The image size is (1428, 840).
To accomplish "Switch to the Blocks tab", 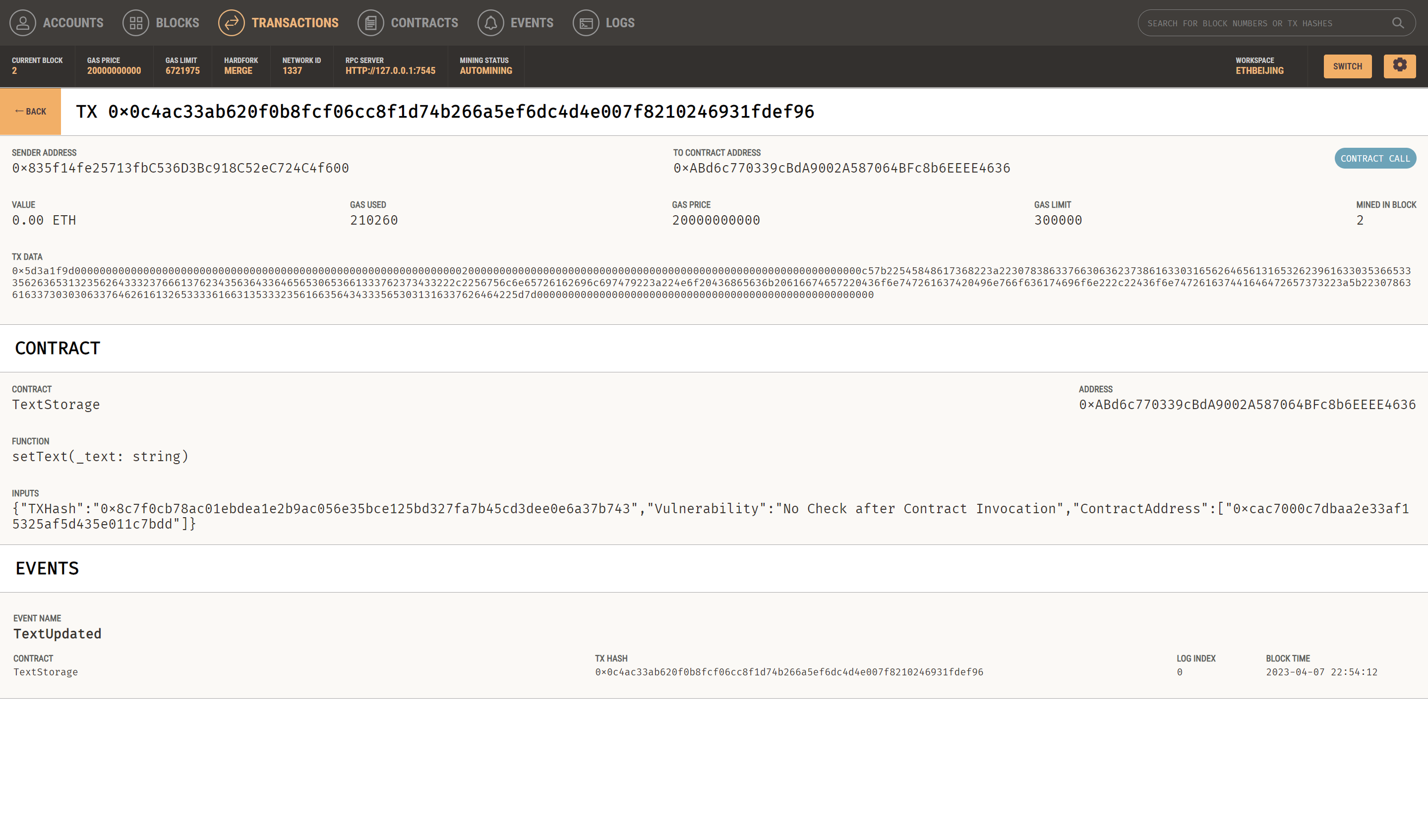I will 178,23.
